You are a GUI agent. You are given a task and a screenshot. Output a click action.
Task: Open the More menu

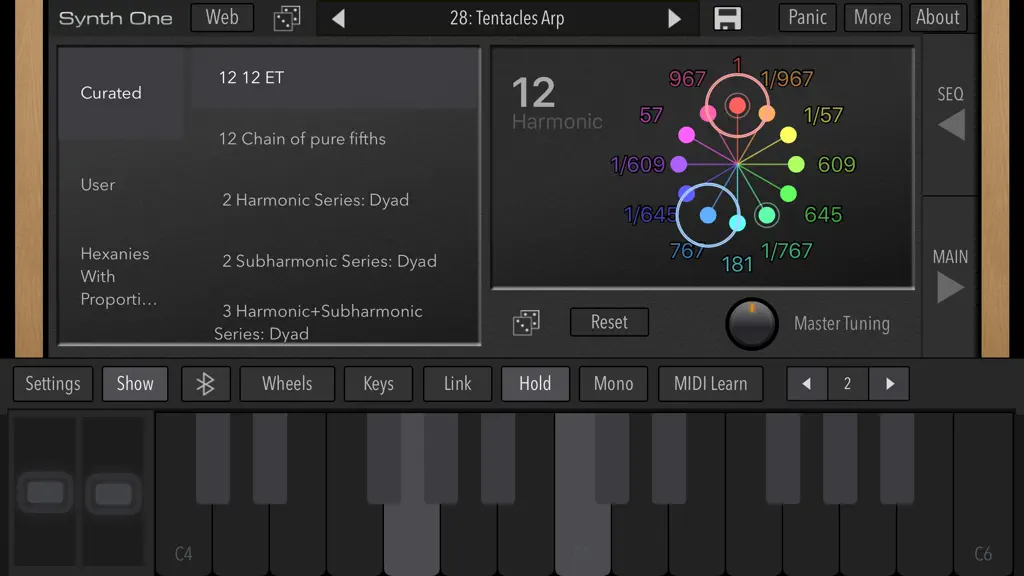[x=872, y=18]
